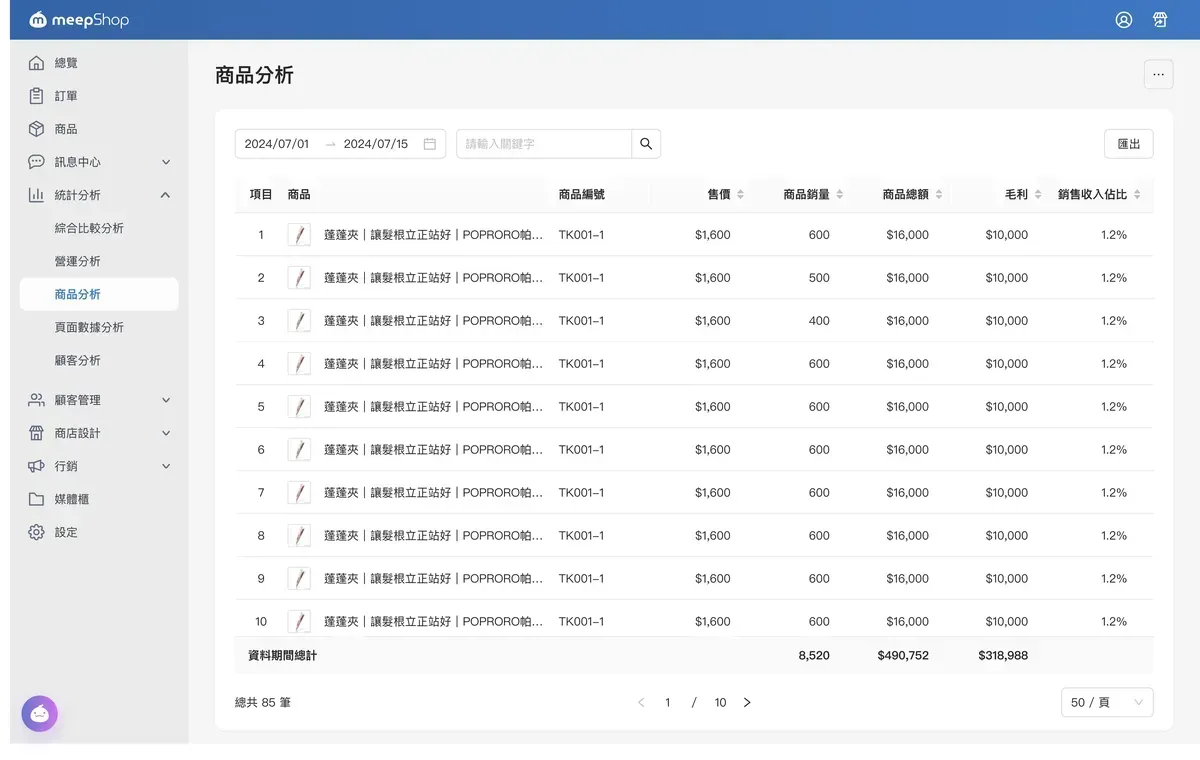Image resolution: width=1200 pixels, height=760 pixels.
Task: Click the 匯出 export button
Action: point(1128,144)
